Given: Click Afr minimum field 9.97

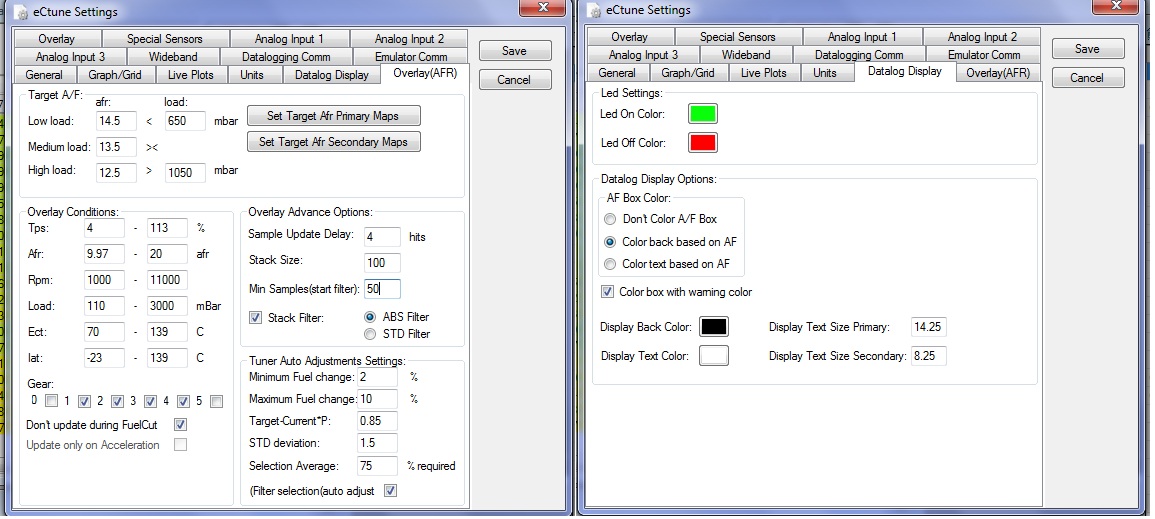Looking at the screenshot, I should pyautogui.click(x=105, y=254).
